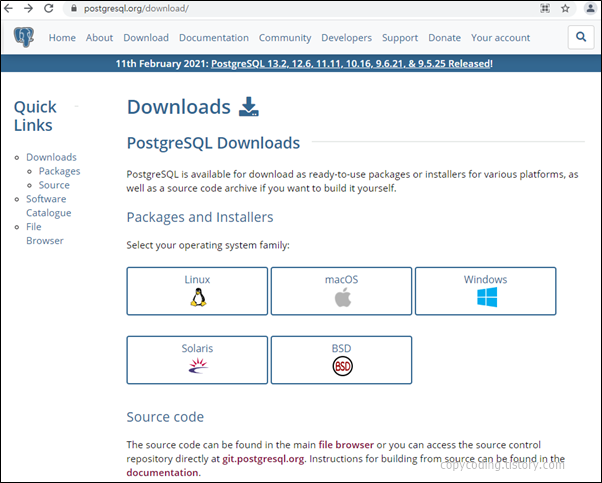Open the Your account nav item
Viewport: 602px width, 483px height.
(501, 38)
